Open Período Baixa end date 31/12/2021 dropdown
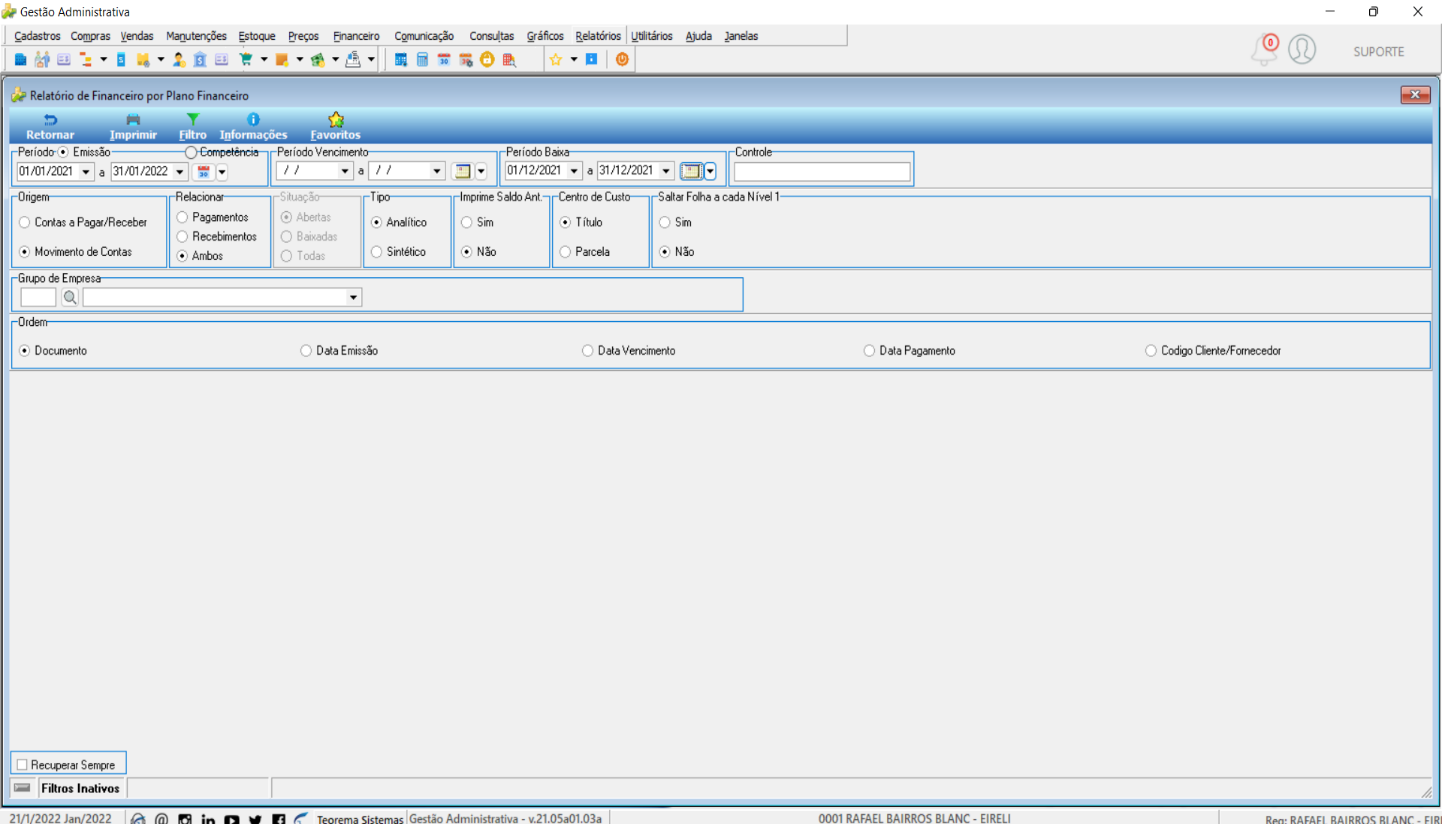Image resolution: width=1442 pixels, height=824 pixels. click(x=667, y=171)
